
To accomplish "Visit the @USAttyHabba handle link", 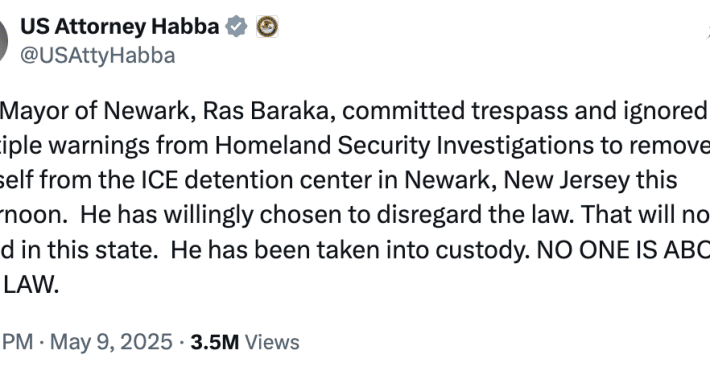I will pyautogui.click(x=98, y=56).
